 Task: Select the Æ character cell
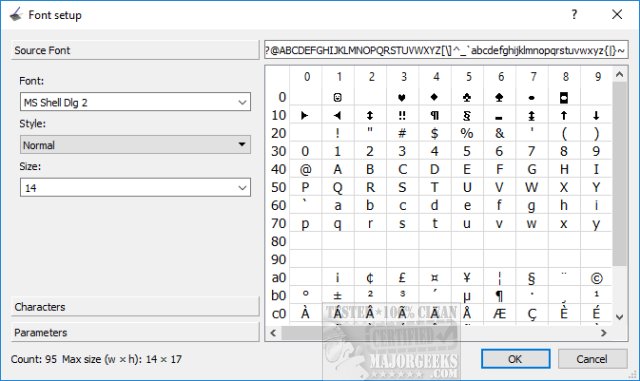tap(499, 313)
